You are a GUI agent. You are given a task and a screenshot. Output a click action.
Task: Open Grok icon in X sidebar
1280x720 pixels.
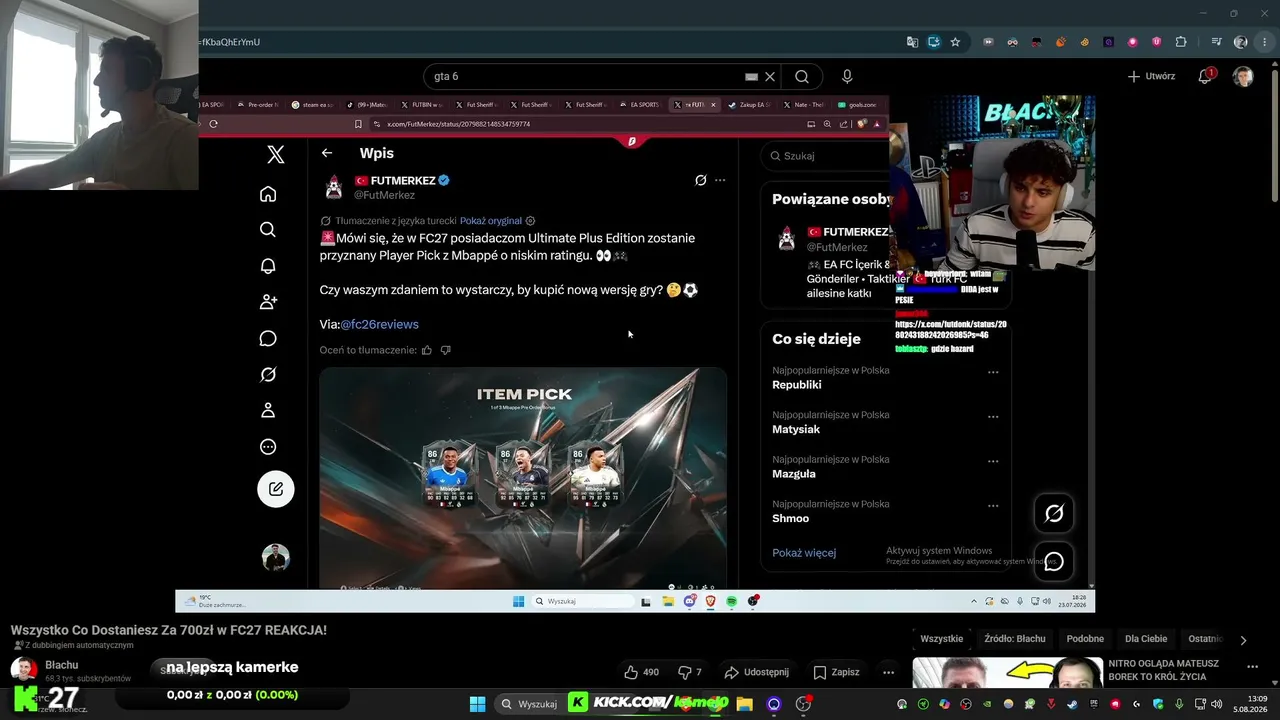click(268, 374)
